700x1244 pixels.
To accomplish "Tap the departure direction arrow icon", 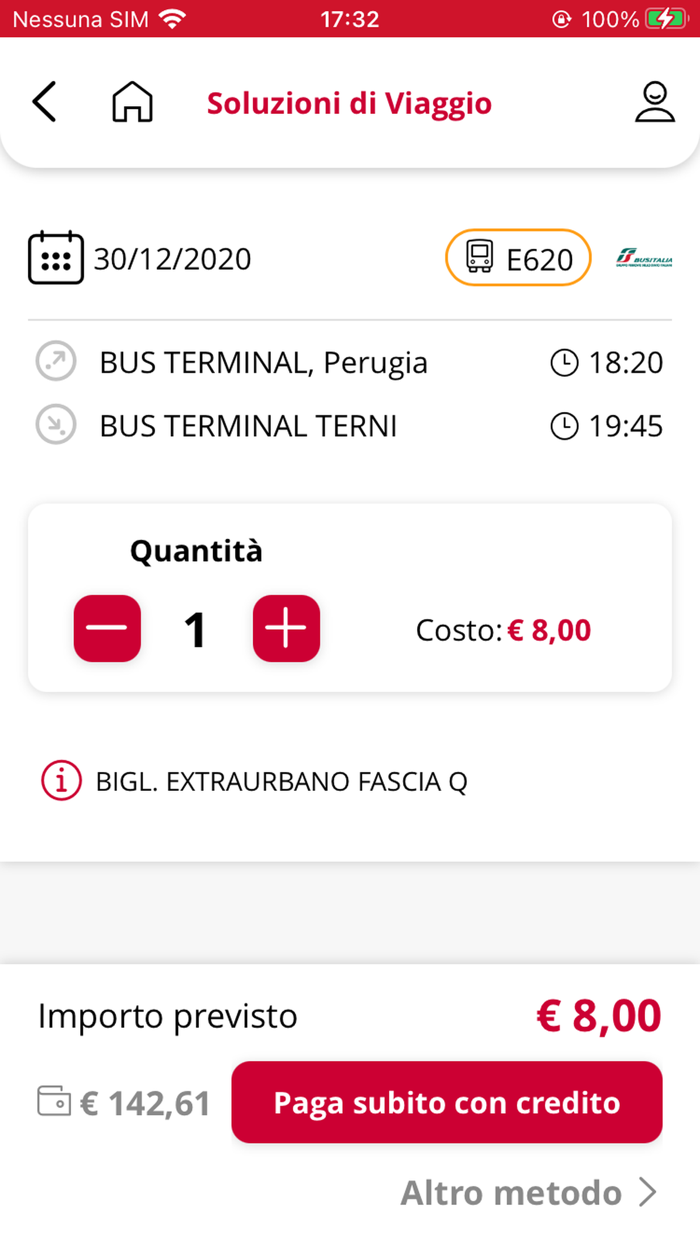I will pos(56,362).
